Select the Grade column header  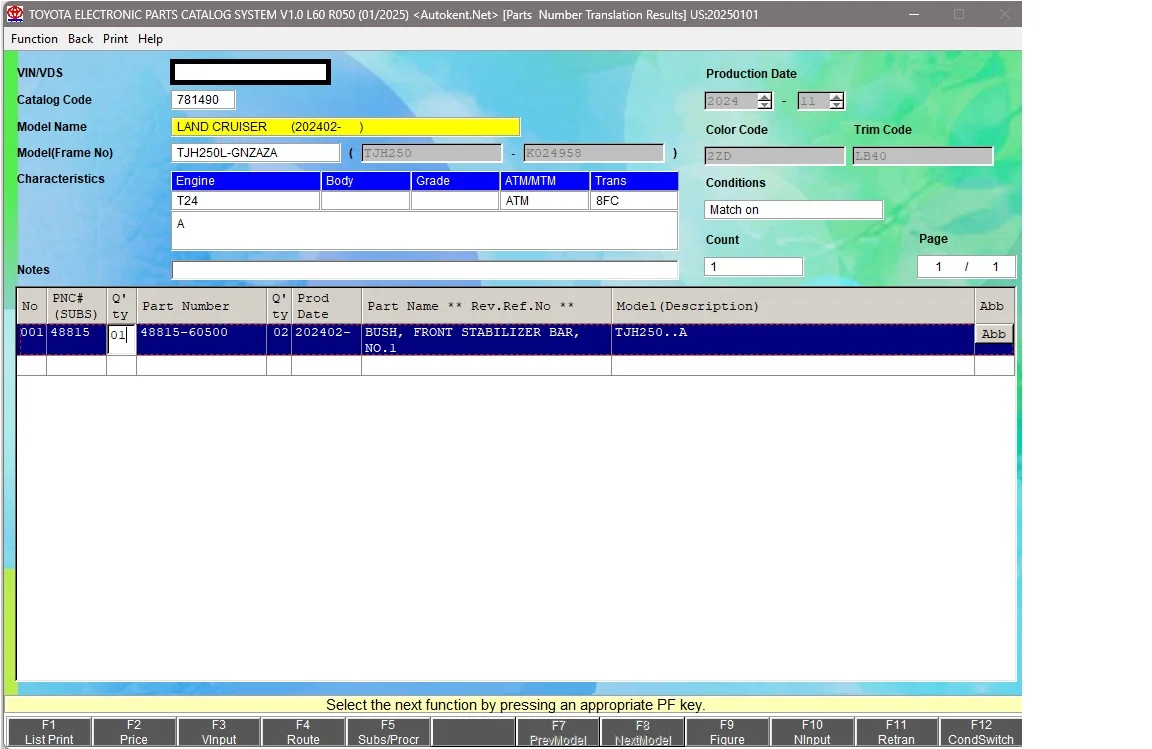pos(455,181)
